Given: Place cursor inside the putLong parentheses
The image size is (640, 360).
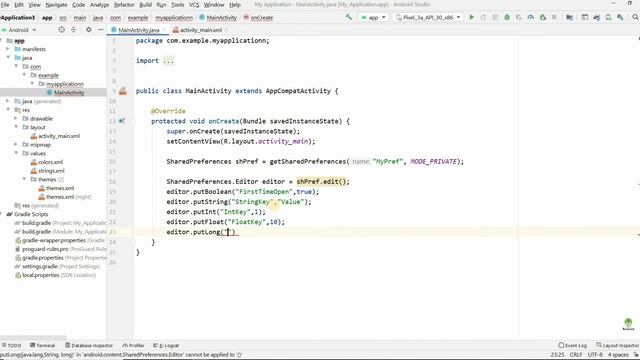Looking at the screenshot, I should 228,232.
